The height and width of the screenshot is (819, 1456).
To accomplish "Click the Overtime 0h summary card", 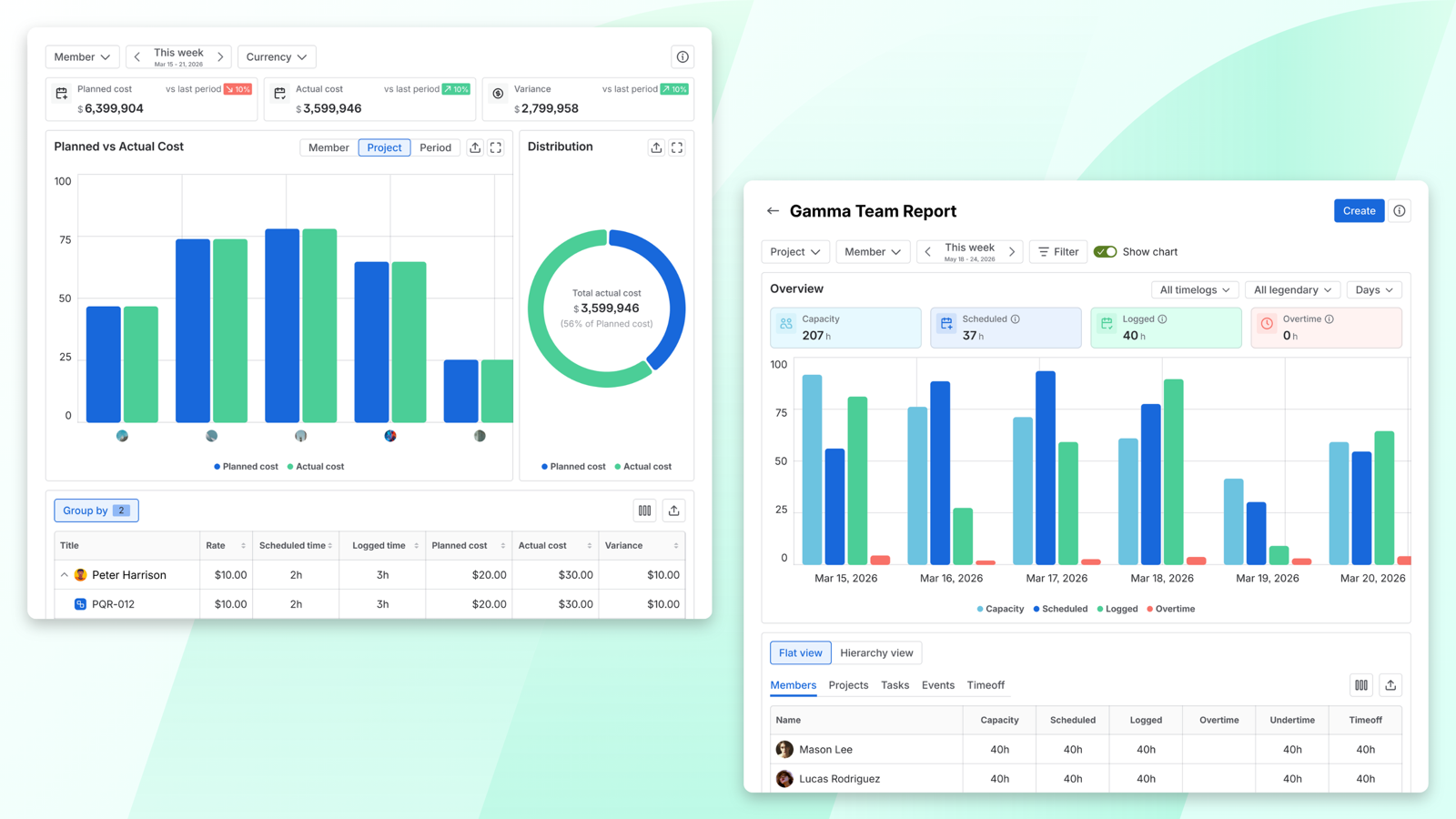I will point(1327,328).
